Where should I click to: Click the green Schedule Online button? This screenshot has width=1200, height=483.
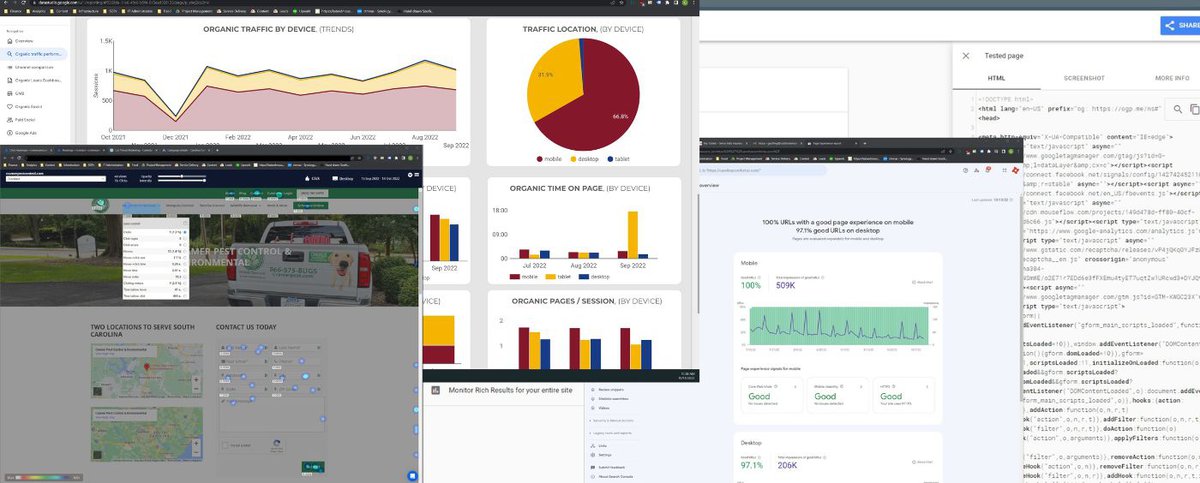[x=311, y=204]
